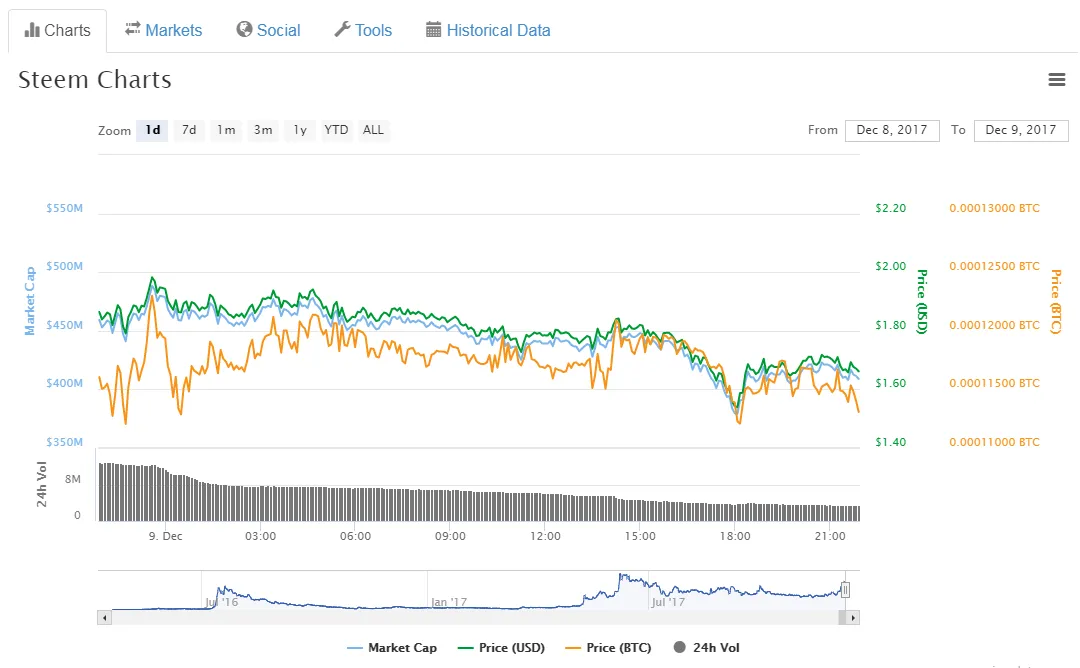Click the 0.00013000 BTC axis label
The height and width of the screenshot is (668, 1080).
pos(995,208)
